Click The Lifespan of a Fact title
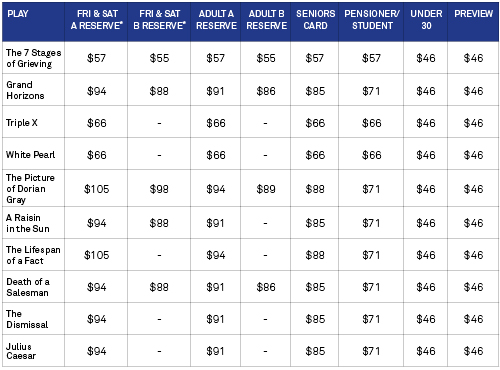This screenshot has height=370, width=500. 33,255
